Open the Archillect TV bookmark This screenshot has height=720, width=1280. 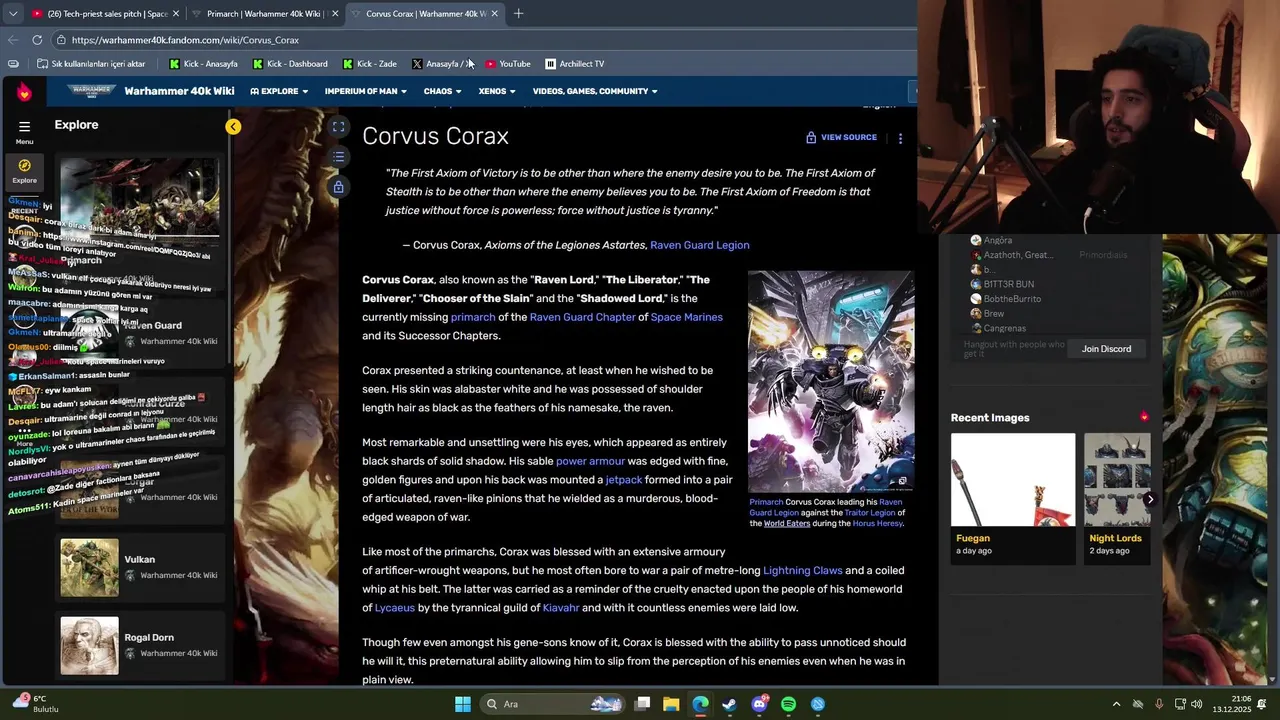574,64
